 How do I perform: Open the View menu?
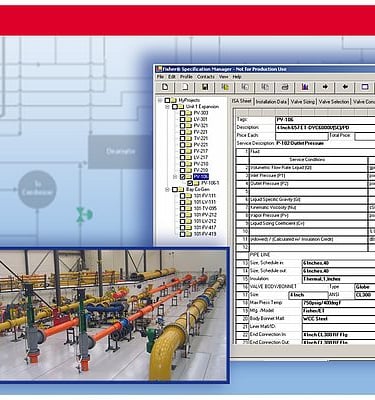click(x=223, y=77)
